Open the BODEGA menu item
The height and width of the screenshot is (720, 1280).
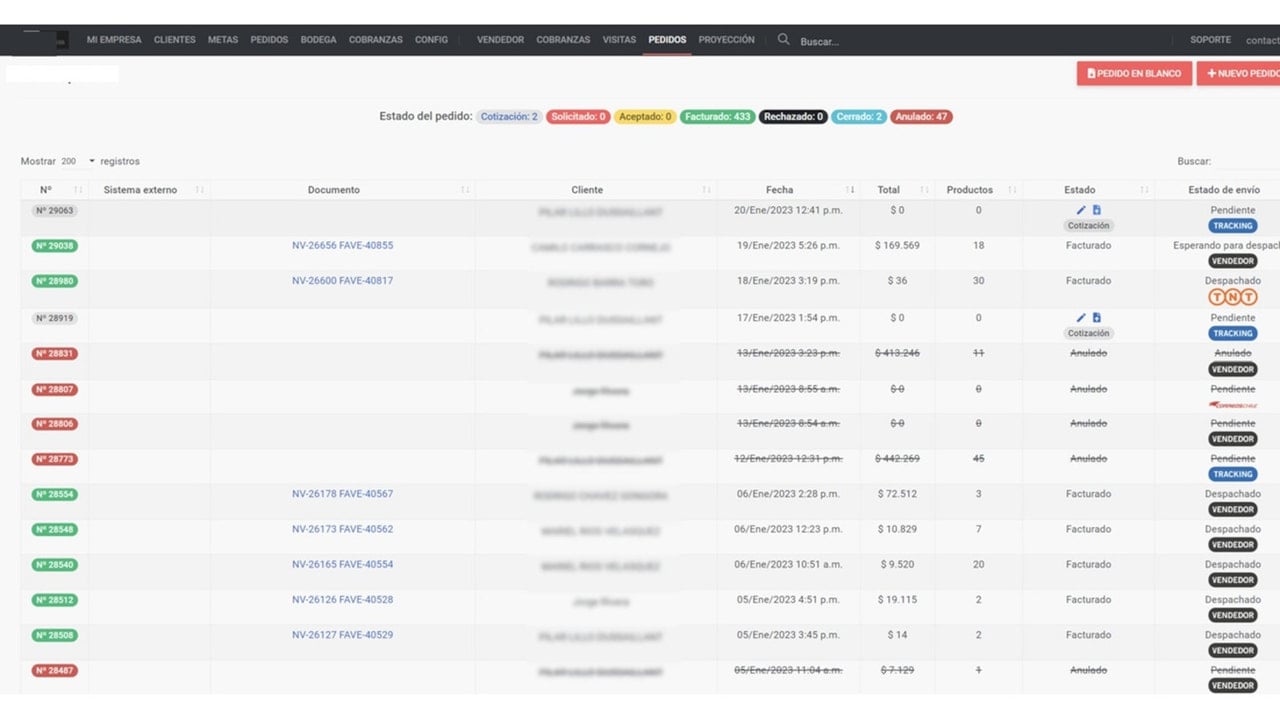[x=318, y=40]
